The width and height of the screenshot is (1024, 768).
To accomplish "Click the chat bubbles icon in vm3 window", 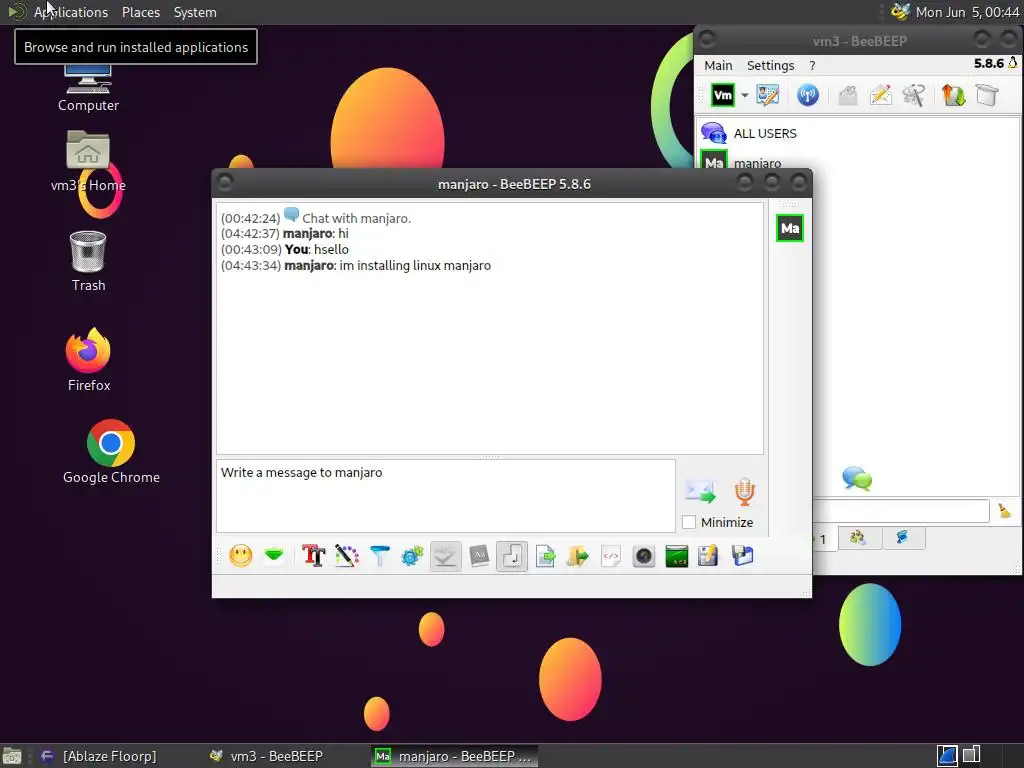I will 857,479.
